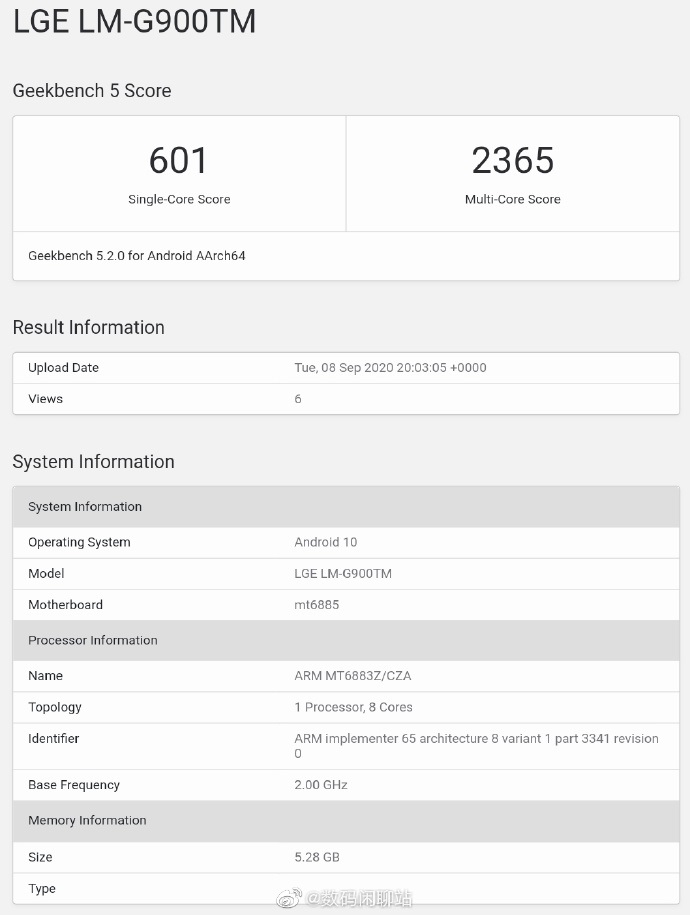Screen dimensions: 690x915
Task: Select the 601 single-core score value
Action: [179, 160]
